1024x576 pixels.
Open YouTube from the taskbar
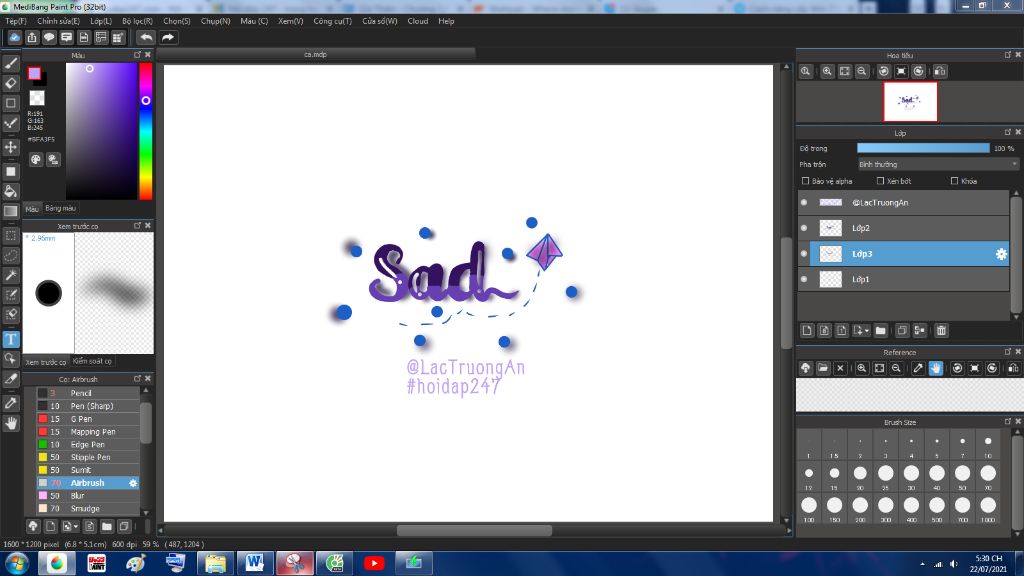tap(374, 563)
